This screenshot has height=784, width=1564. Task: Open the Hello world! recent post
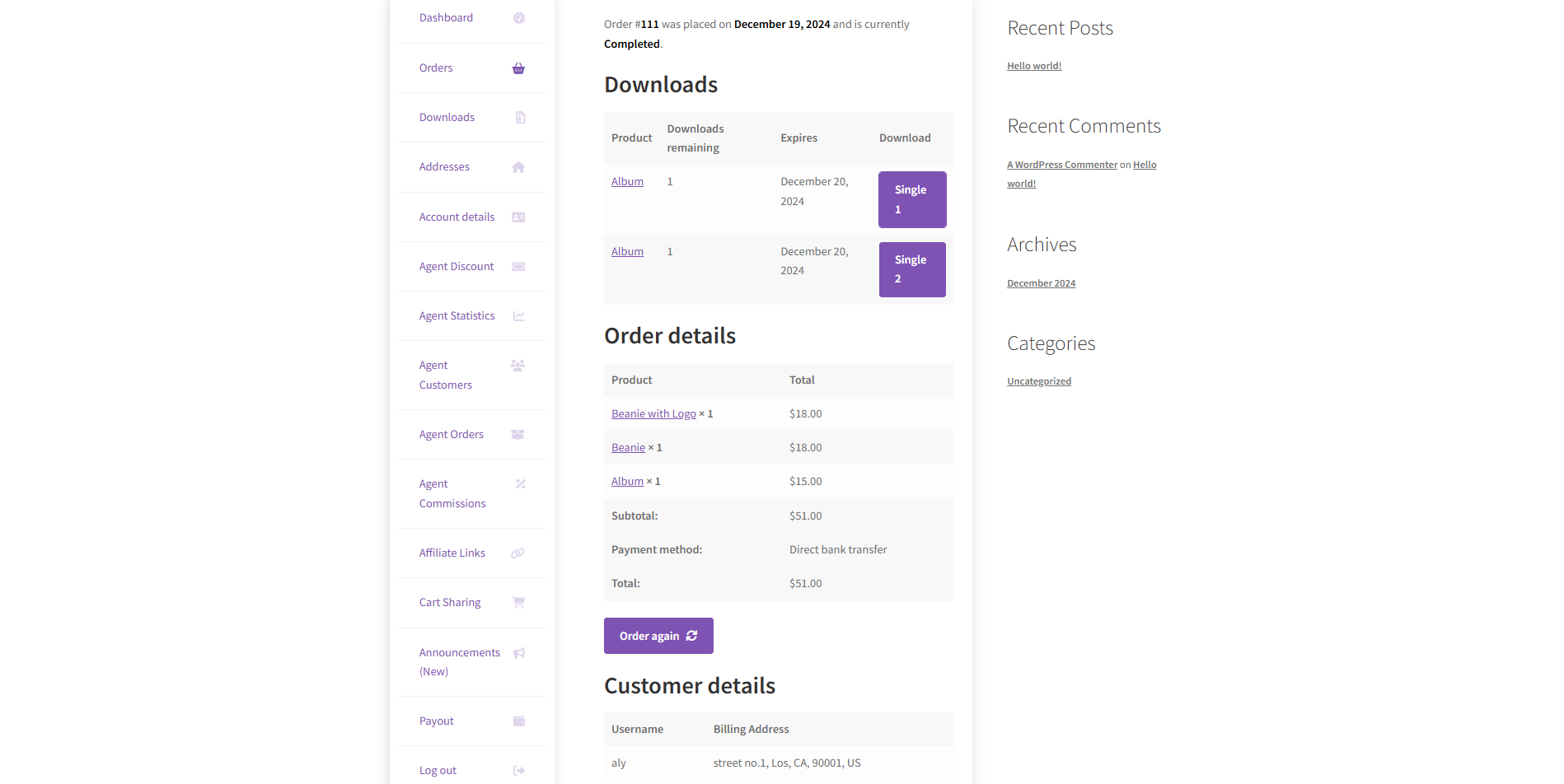pos(1034,66)
